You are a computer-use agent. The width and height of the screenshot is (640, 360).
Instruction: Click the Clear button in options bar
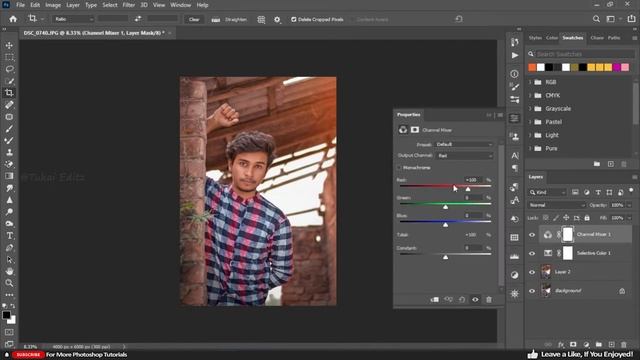point(194,19)
